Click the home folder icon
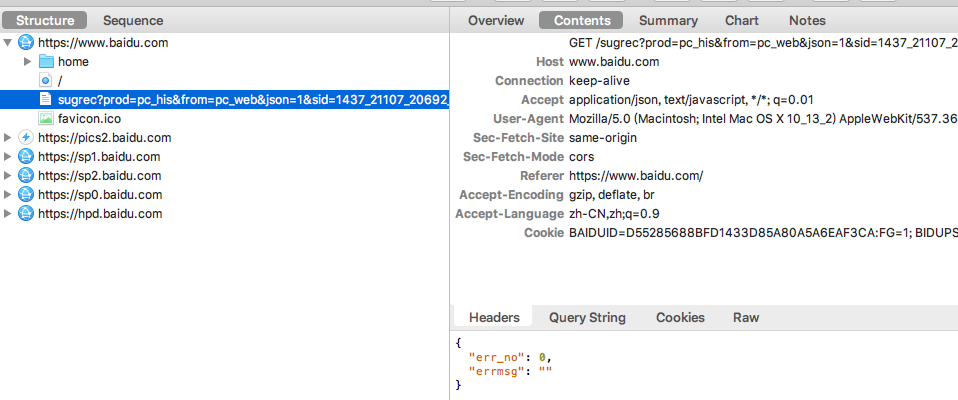Viewport: 958px width, 400px height. click(x=46, y=62)
